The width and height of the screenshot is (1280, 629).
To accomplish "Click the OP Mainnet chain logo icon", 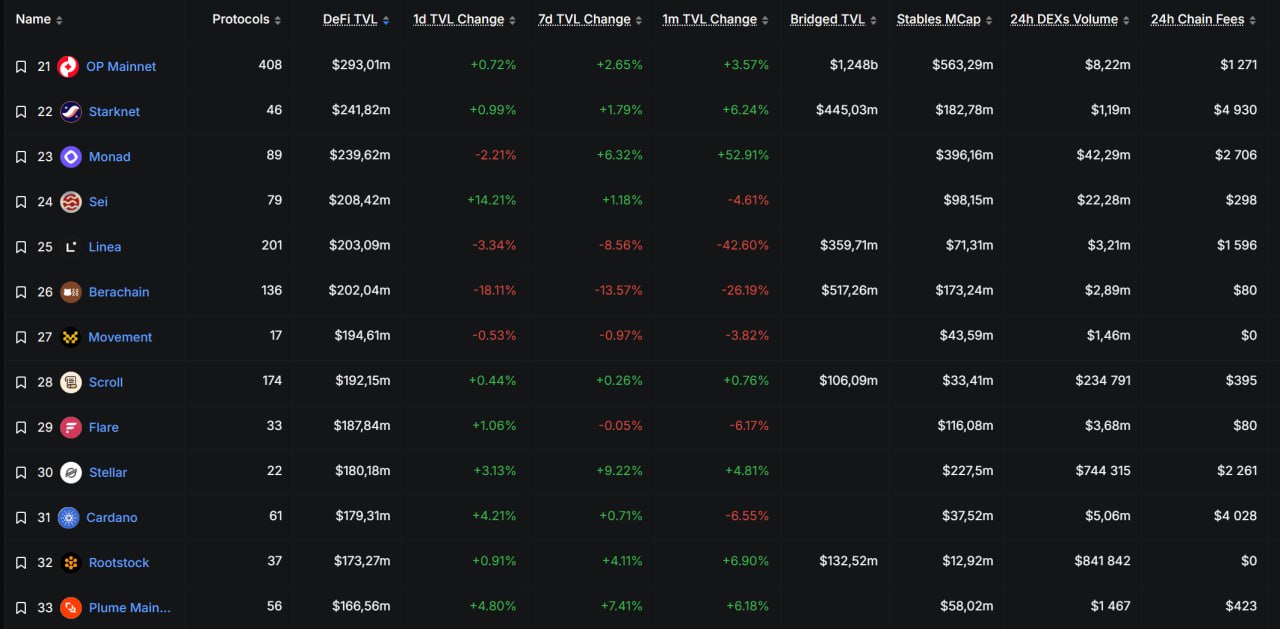I will (68, 67).
